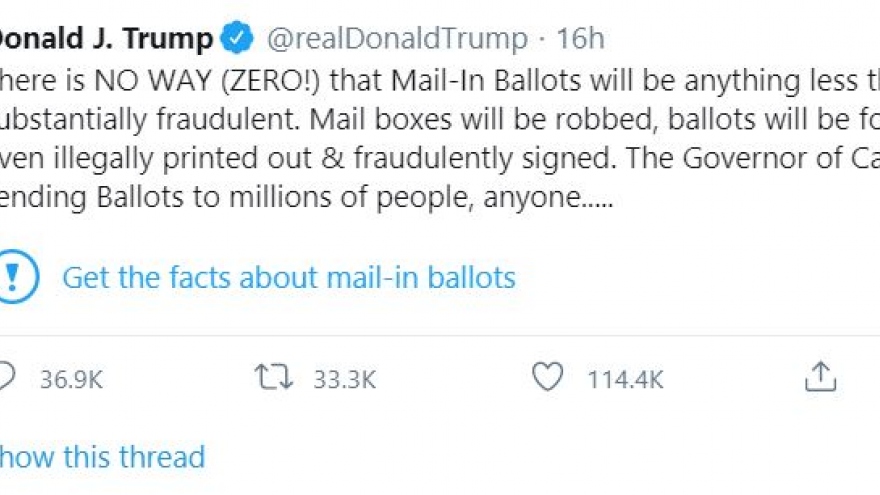Open the tweet via the 16h timestamp
Viewport: 880px width, 495px height.
(x=581, y=39)
